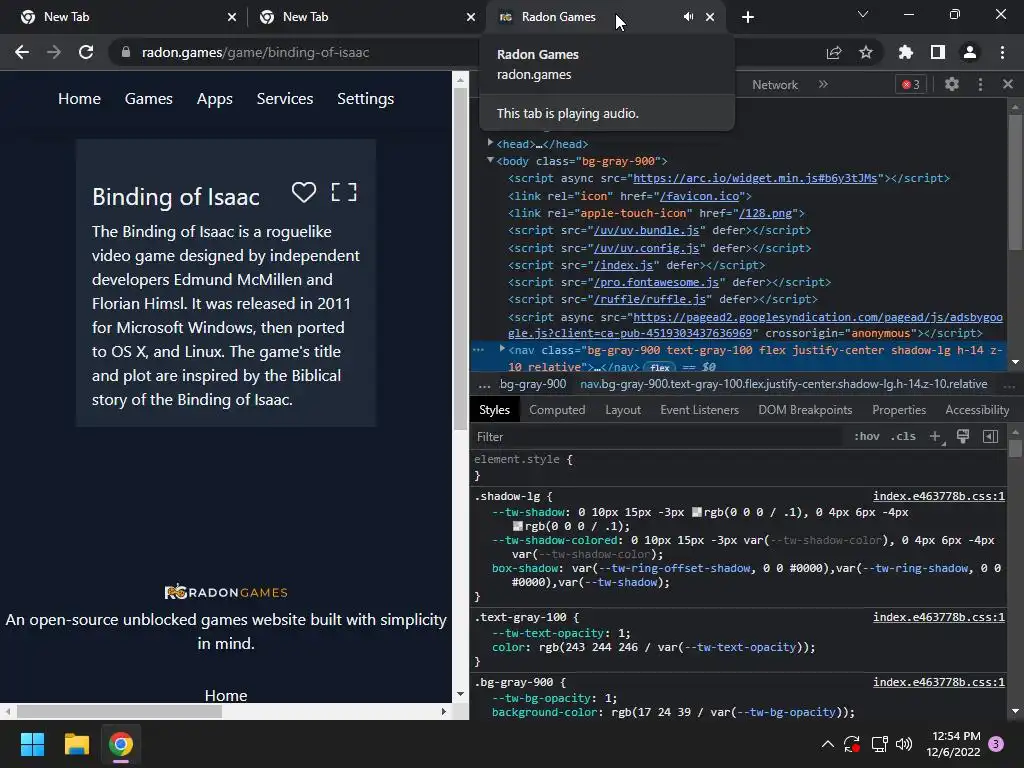Open the Chrome profile avatar
Screen dimensions: 1024x768
(970, 52)
